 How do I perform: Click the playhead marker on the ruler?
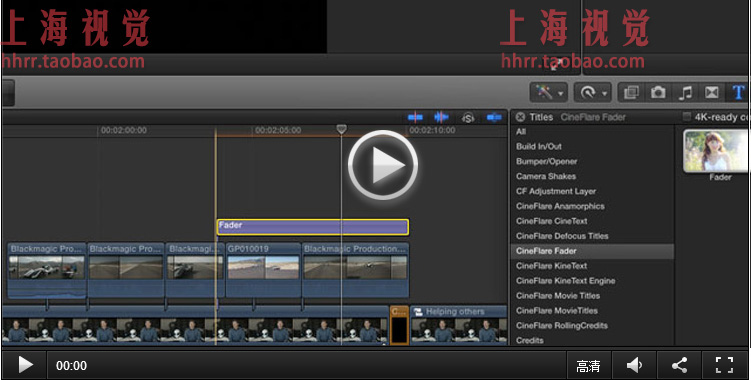pyautogui.click(x=341, y=129)
